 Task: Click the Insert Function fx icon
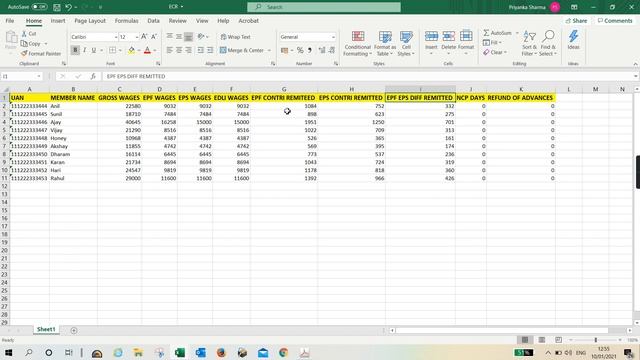click(93, 76)
